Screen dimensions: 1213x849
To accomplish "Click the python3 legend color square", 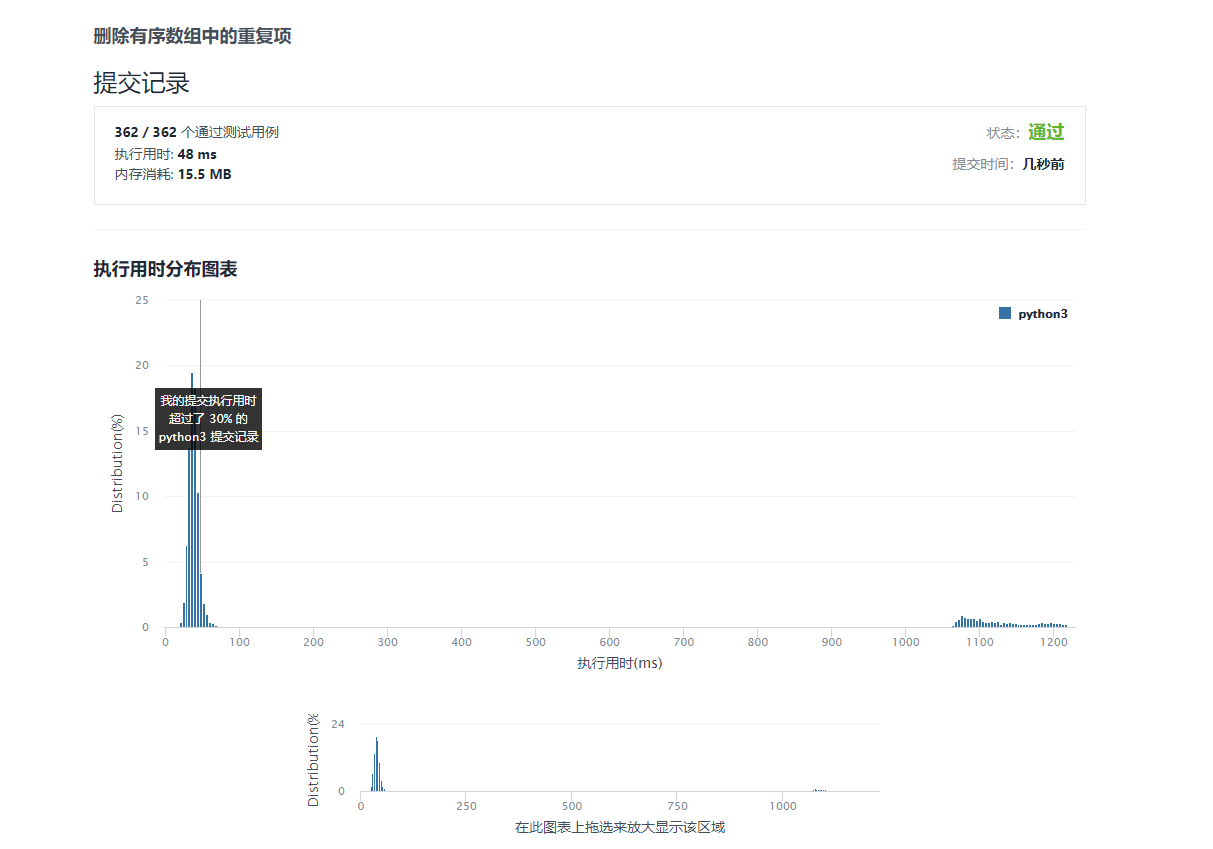I will pos(1005,313).
